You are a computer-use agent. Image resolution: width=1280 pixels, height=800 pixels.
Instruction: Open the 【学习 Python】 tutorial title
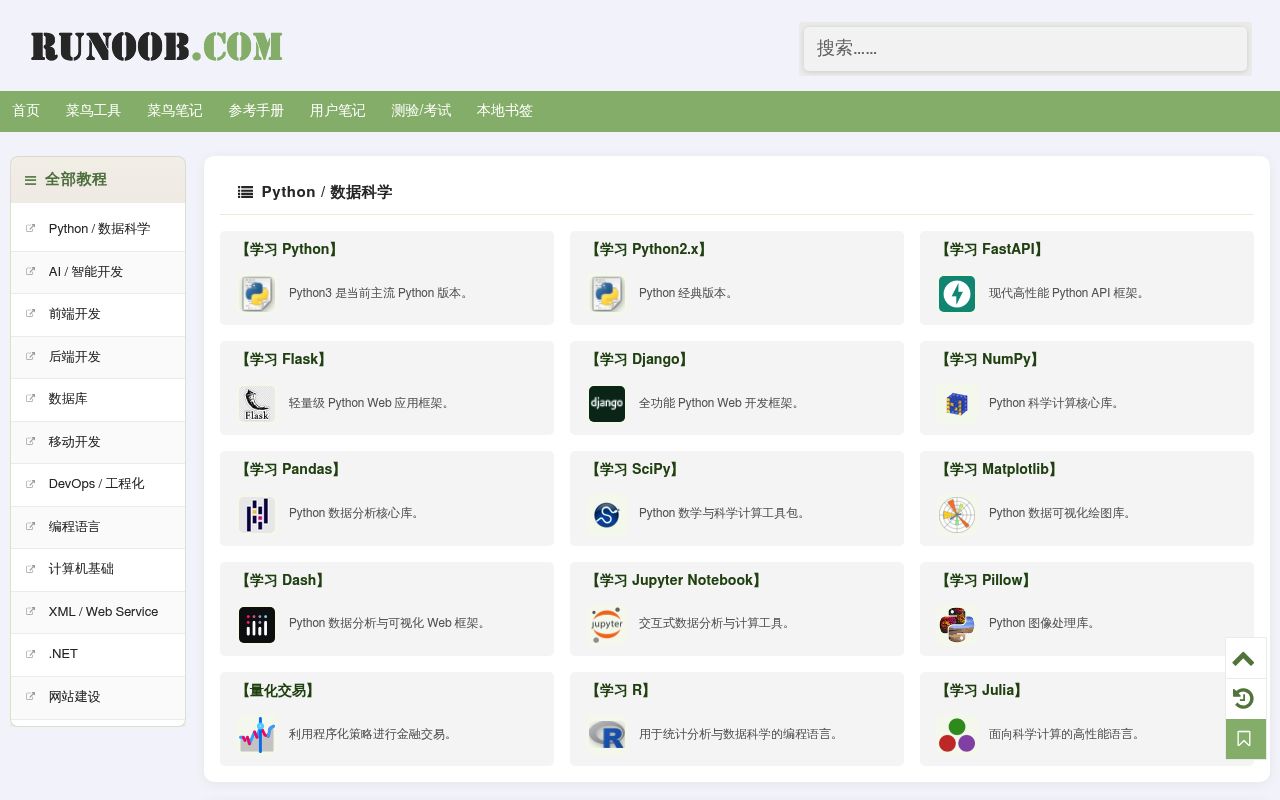tap(288, 249)
